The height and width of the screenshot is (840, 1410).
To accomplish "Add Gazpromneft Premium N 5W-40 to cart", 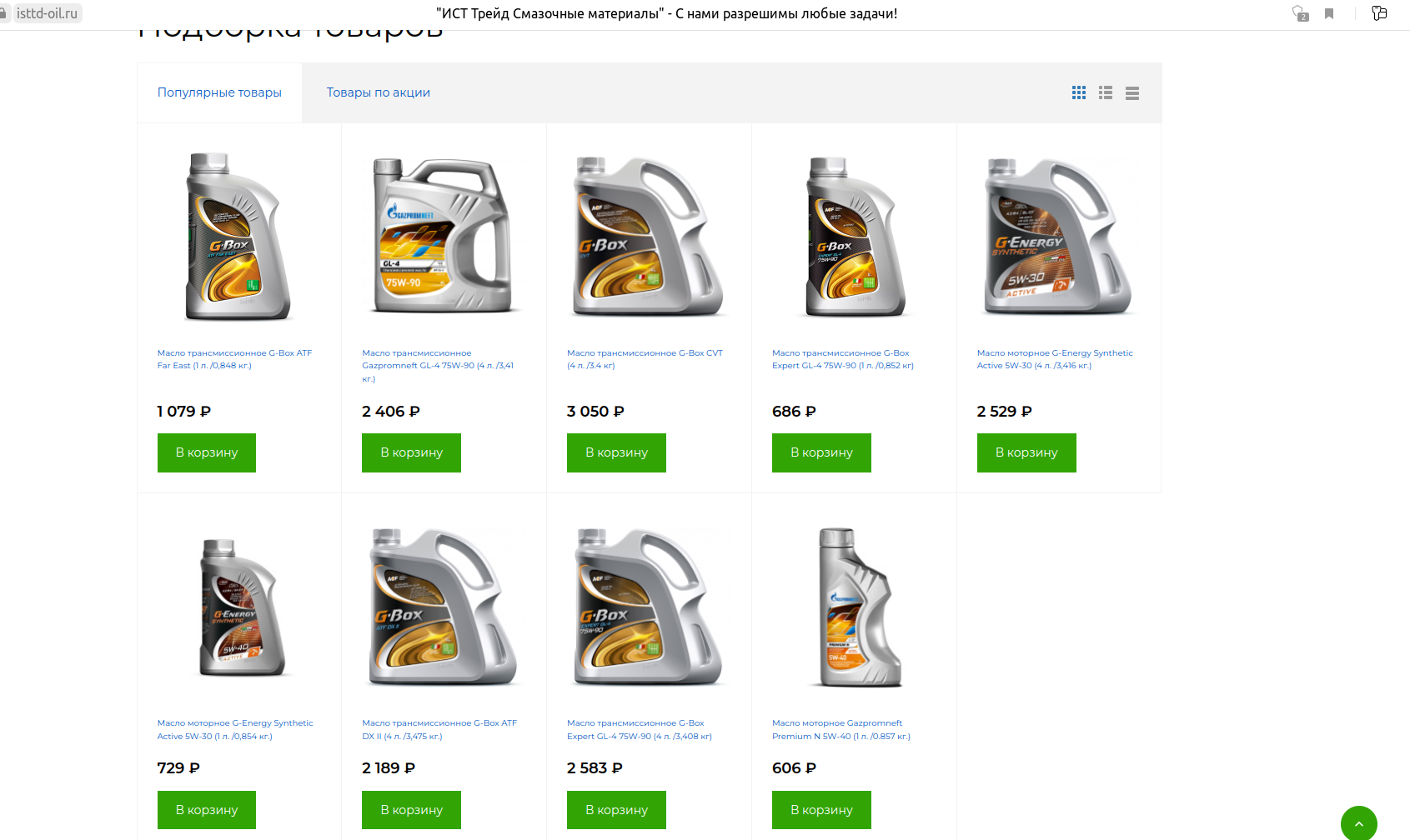I will coord(821,810).
